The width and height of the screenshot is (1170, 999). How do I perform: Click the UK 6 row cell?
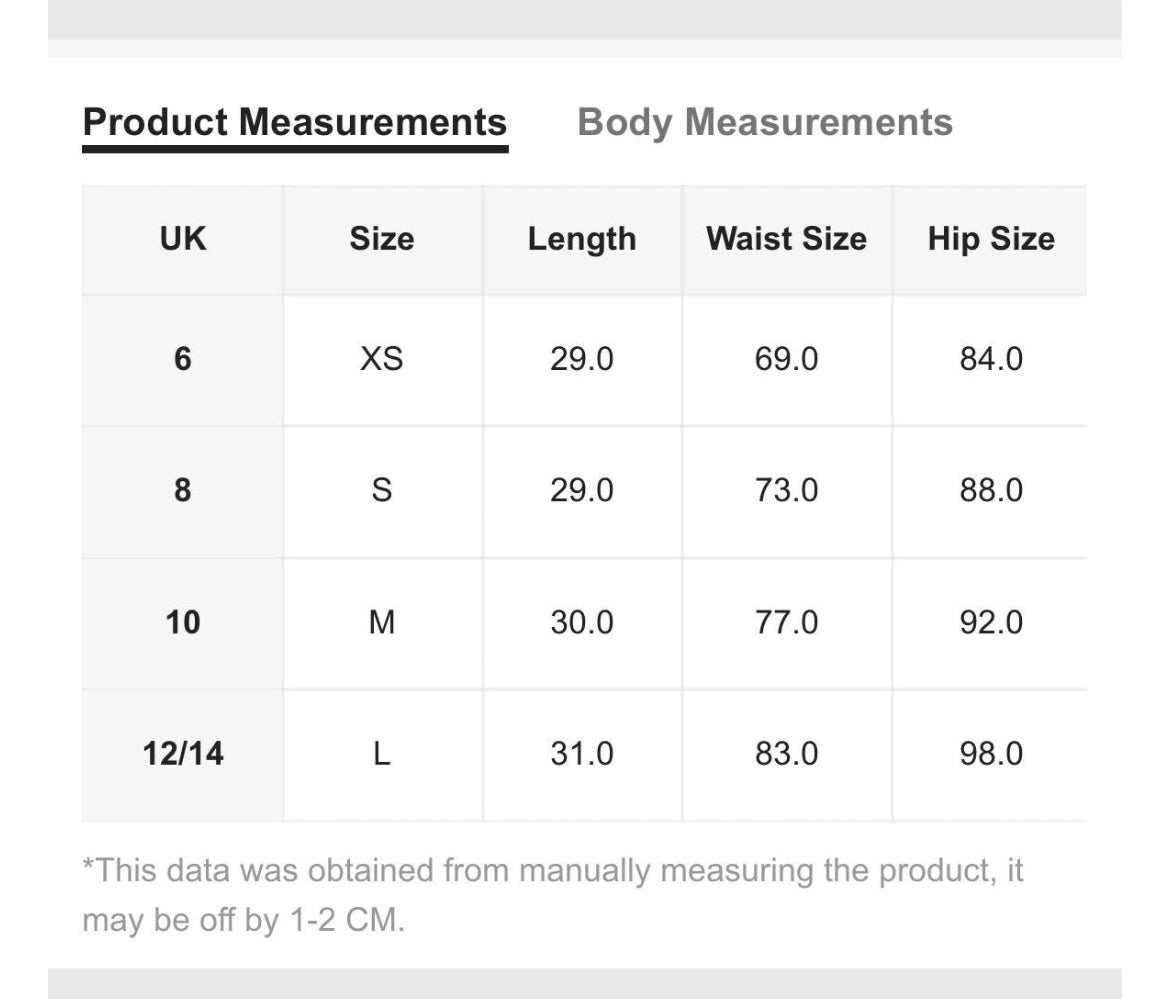[x=183, y=359]
